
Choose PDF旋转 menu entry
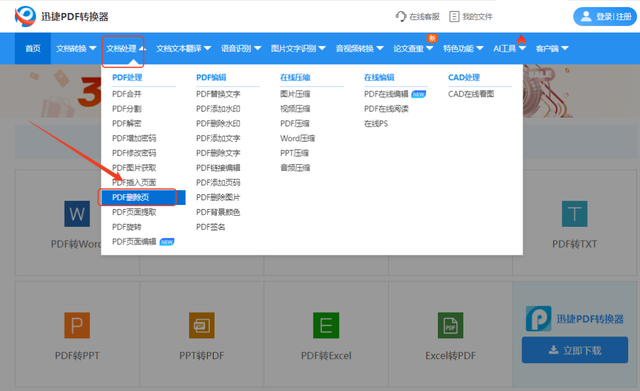click(x=127, y=227)
